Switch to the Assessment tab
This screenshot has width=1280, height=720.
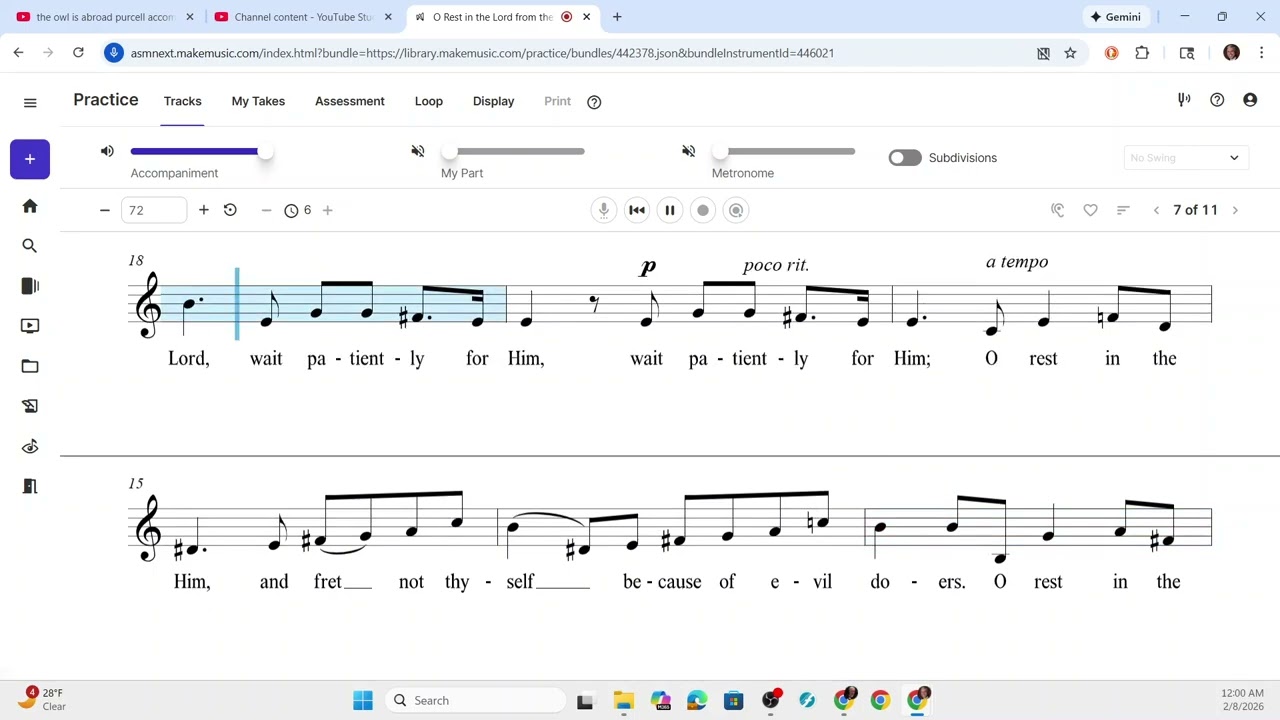coord(350,101)
